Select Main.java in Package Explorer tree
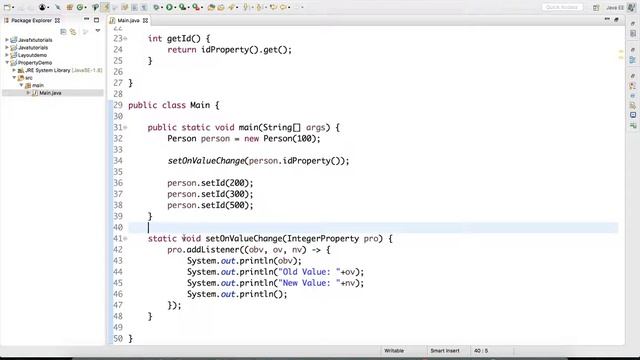Viewport: 640px width, 360px height. (50, 93)
